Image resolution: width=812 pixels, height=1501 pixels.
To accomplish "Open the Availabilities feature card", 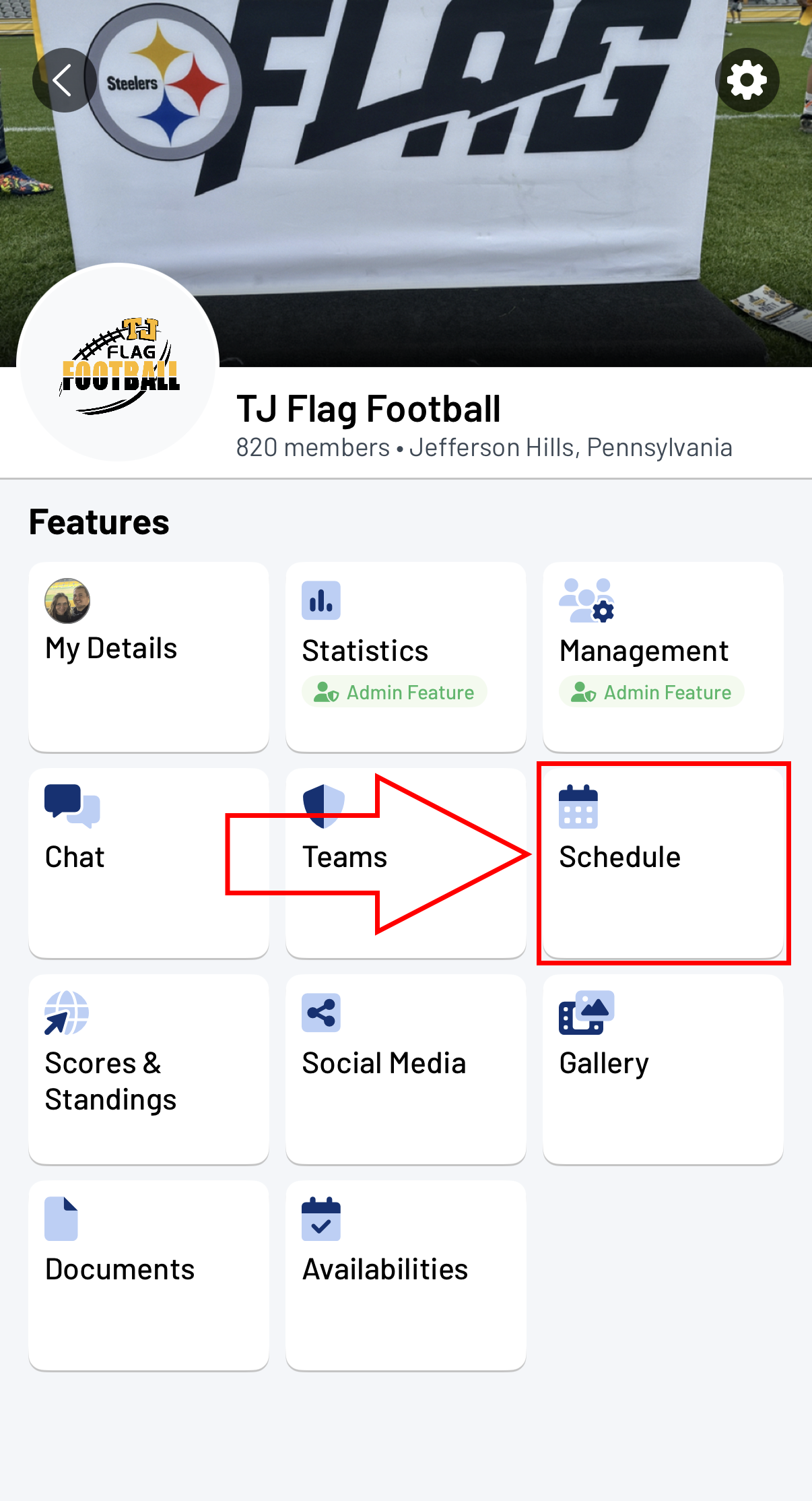I will click(x=406, y=1275).
